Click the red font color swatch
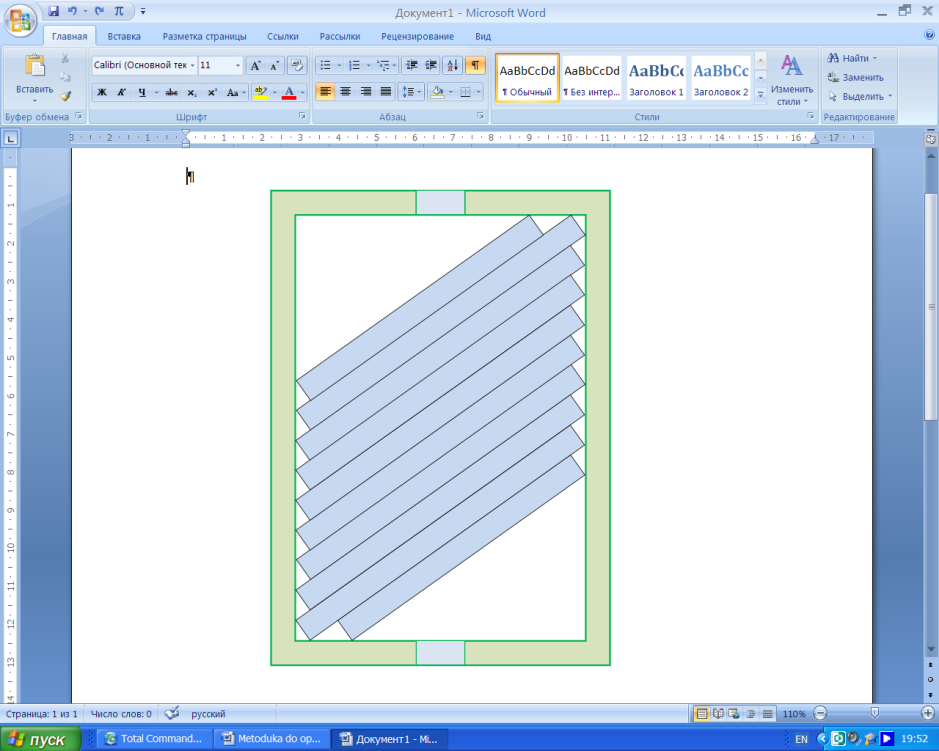Image resolution: width=939 pixels, height=751 pixels. (289, 92)
